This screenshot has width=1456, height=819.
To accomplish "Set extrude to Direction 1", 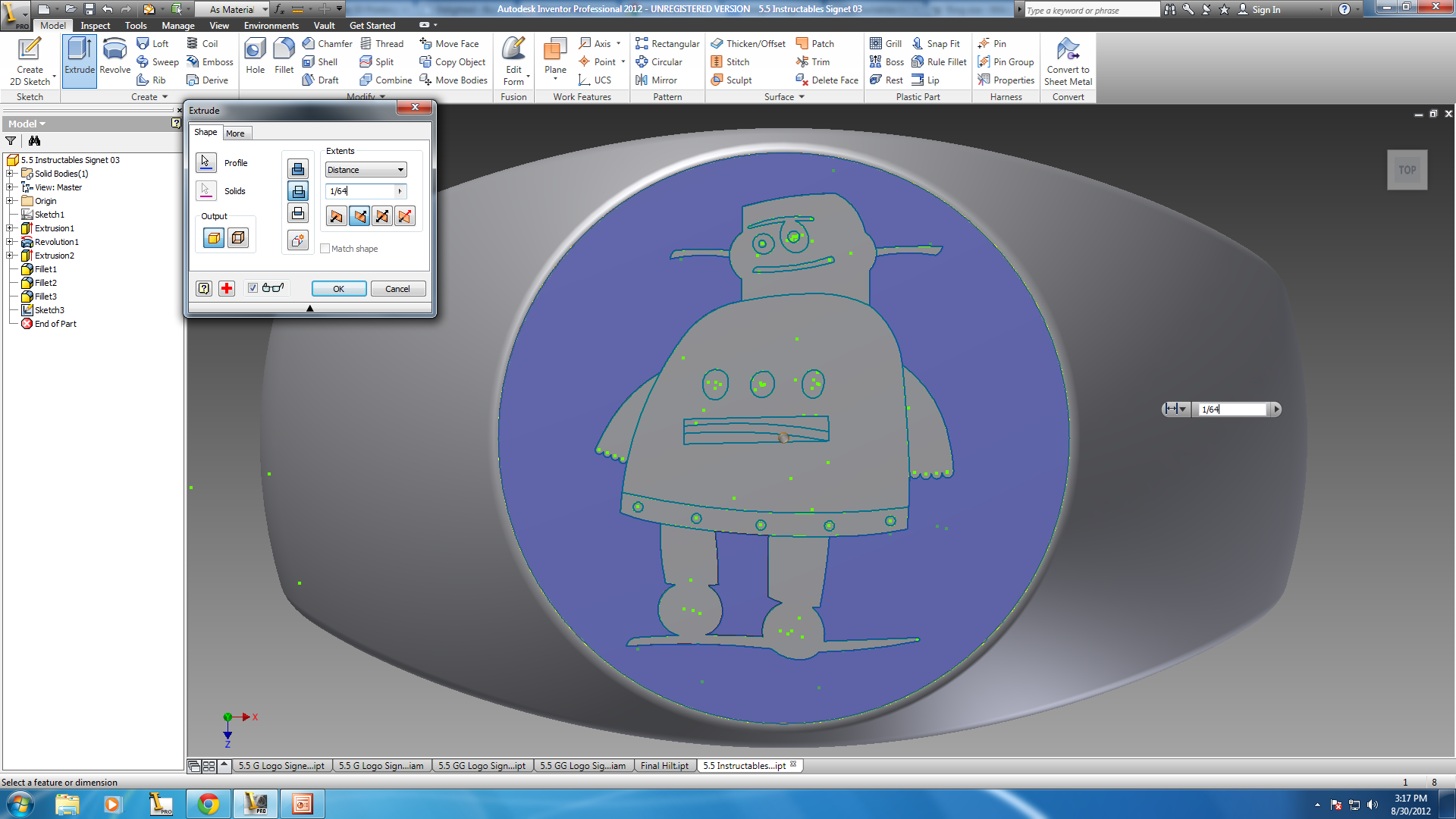I will (x=337, y=217).
